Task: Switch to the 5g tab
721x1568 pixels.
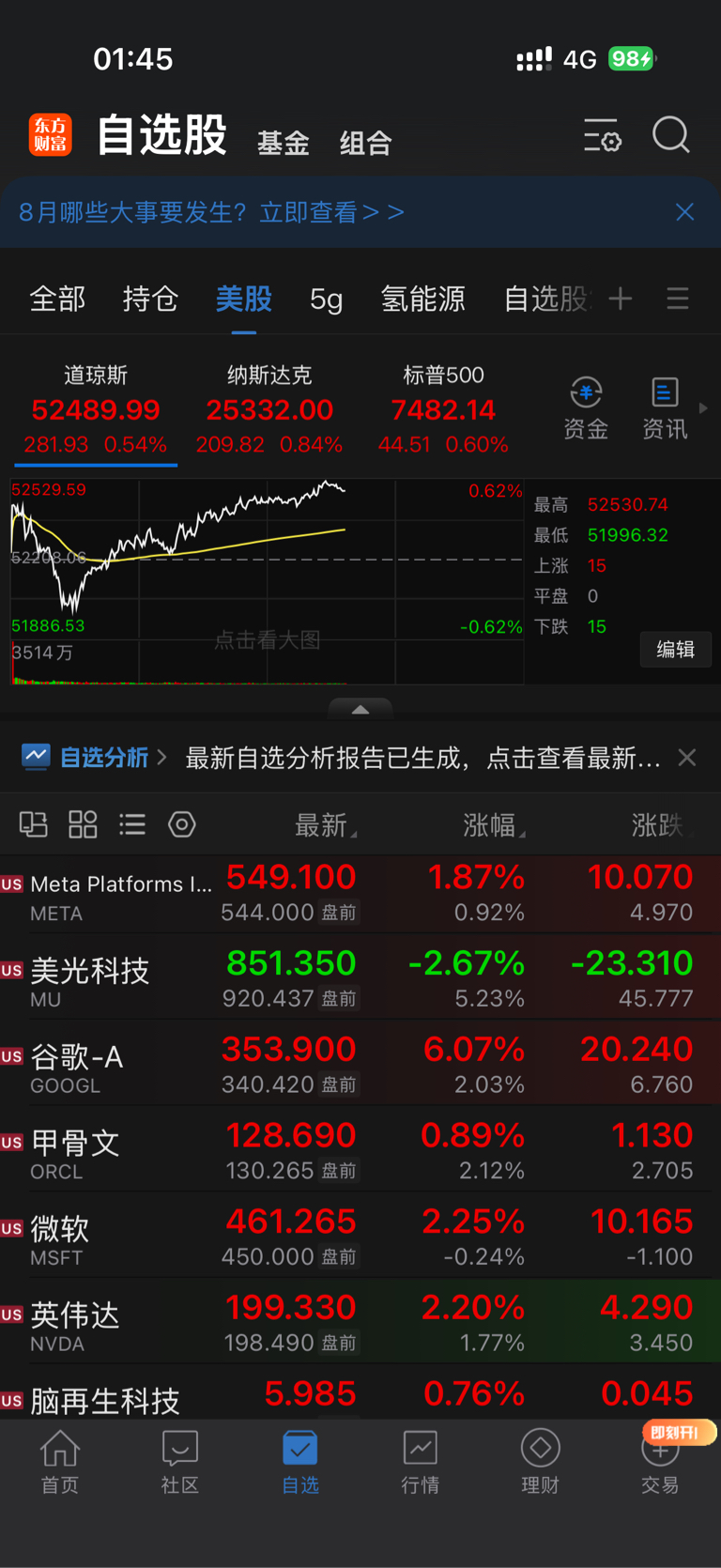Action: tap(326, 300)
